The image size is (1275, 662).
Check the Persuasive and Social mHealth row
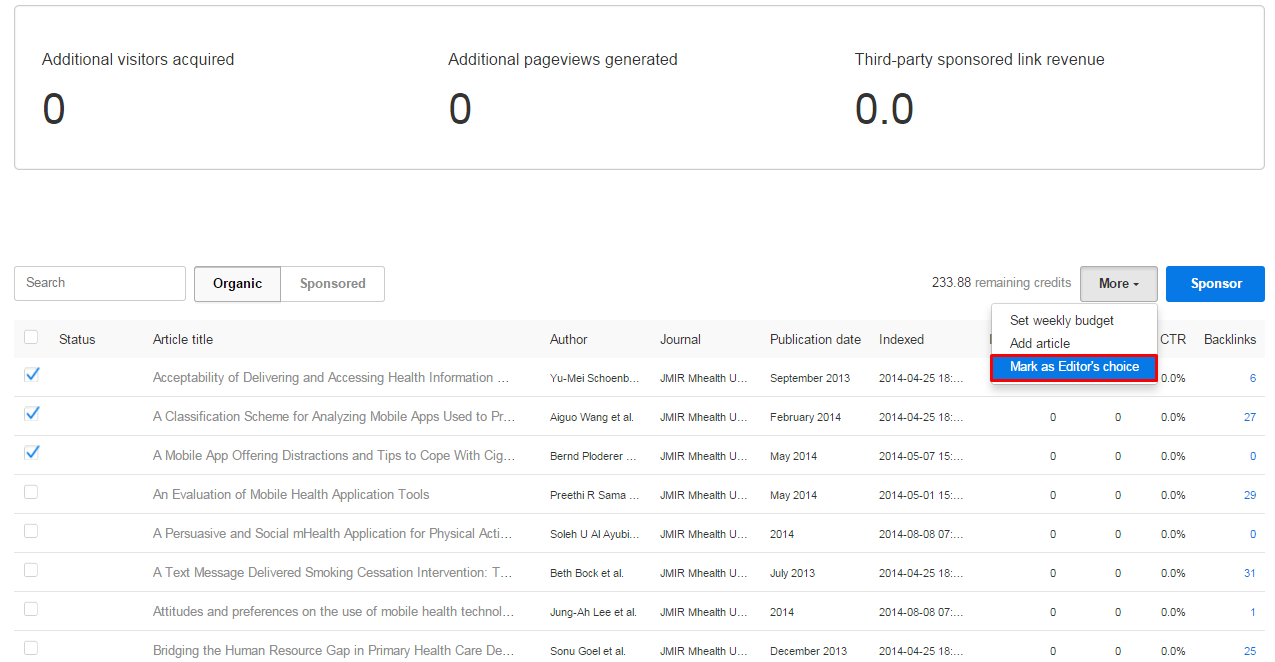point(31,531)
